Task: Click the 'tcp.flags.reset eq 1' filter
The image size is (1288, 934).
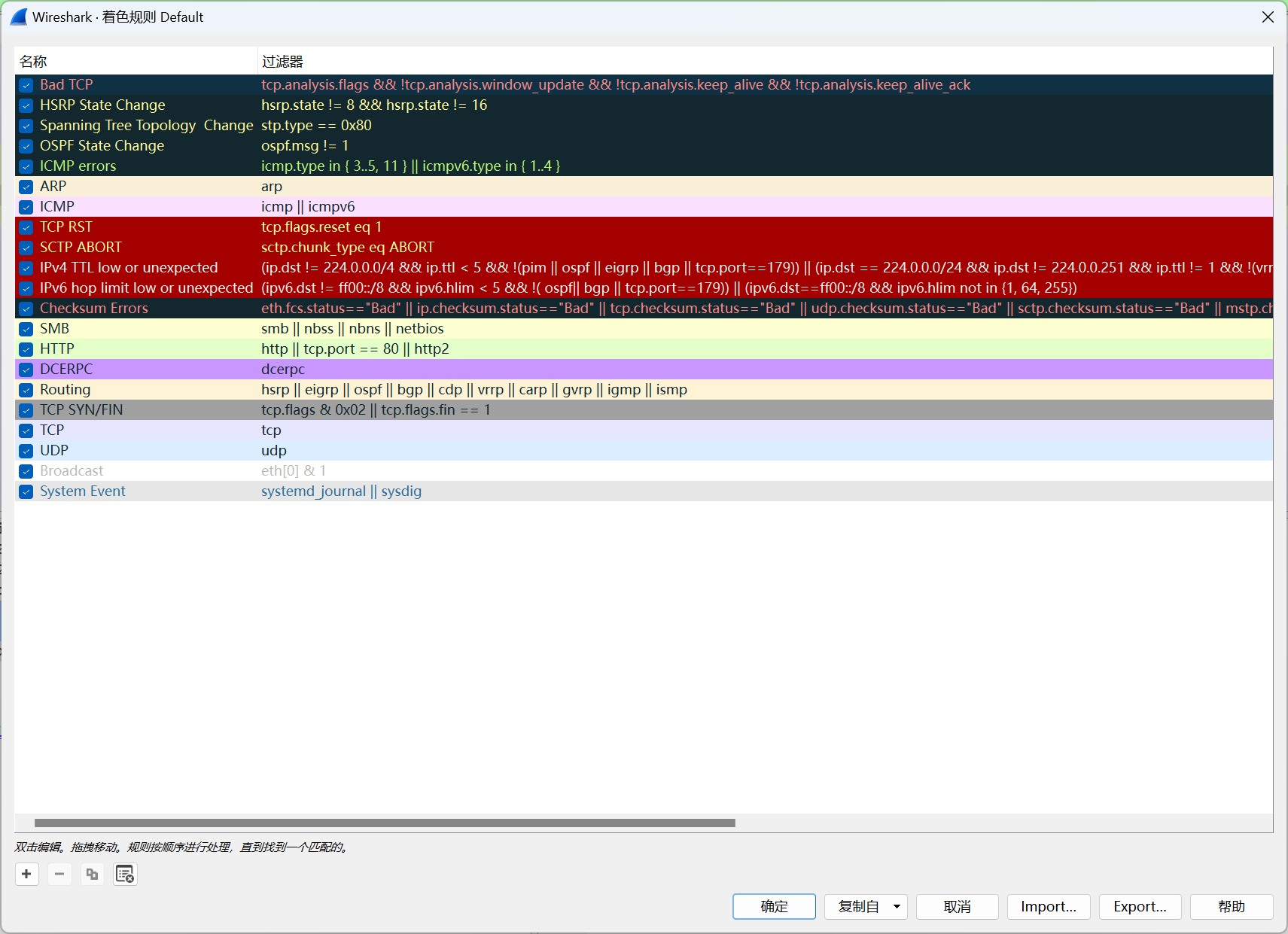Action: 321,227
